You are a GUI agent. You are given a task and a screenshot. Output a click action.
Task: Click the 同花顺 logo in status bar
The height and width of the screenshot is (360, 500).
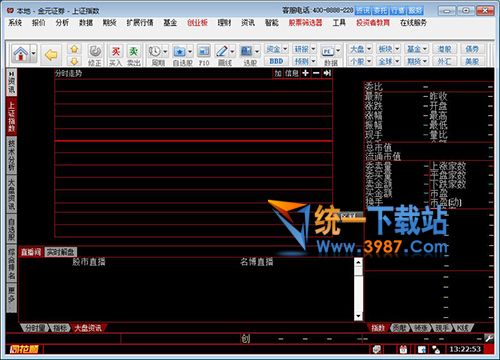pos(24,349)
